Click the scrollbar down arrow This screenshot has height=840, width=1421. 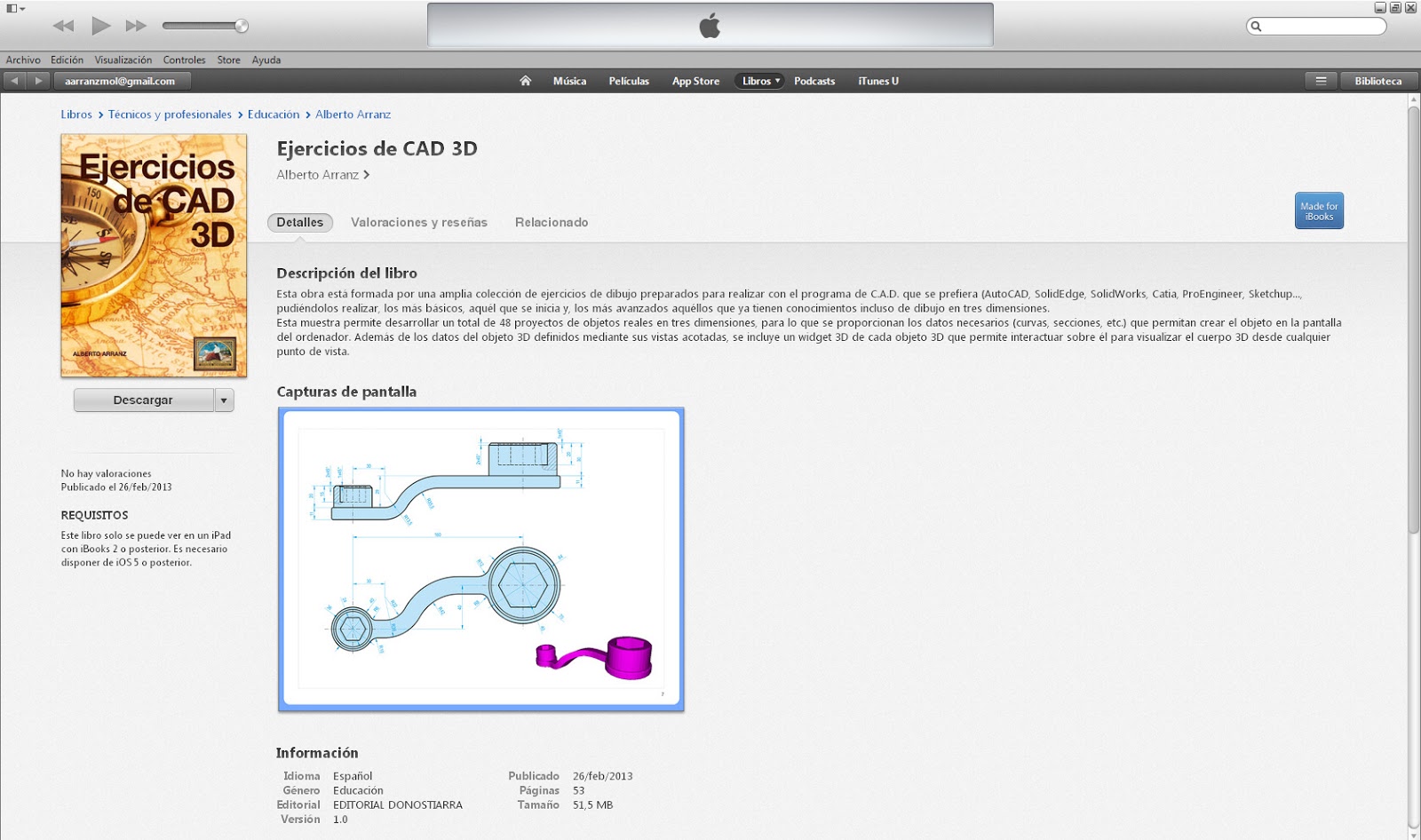click(x=1413, y=833)
